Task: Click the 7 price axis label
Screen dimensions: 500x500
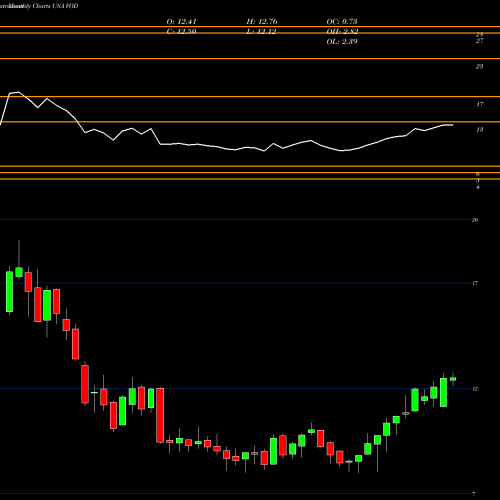Action: (474, 494)
